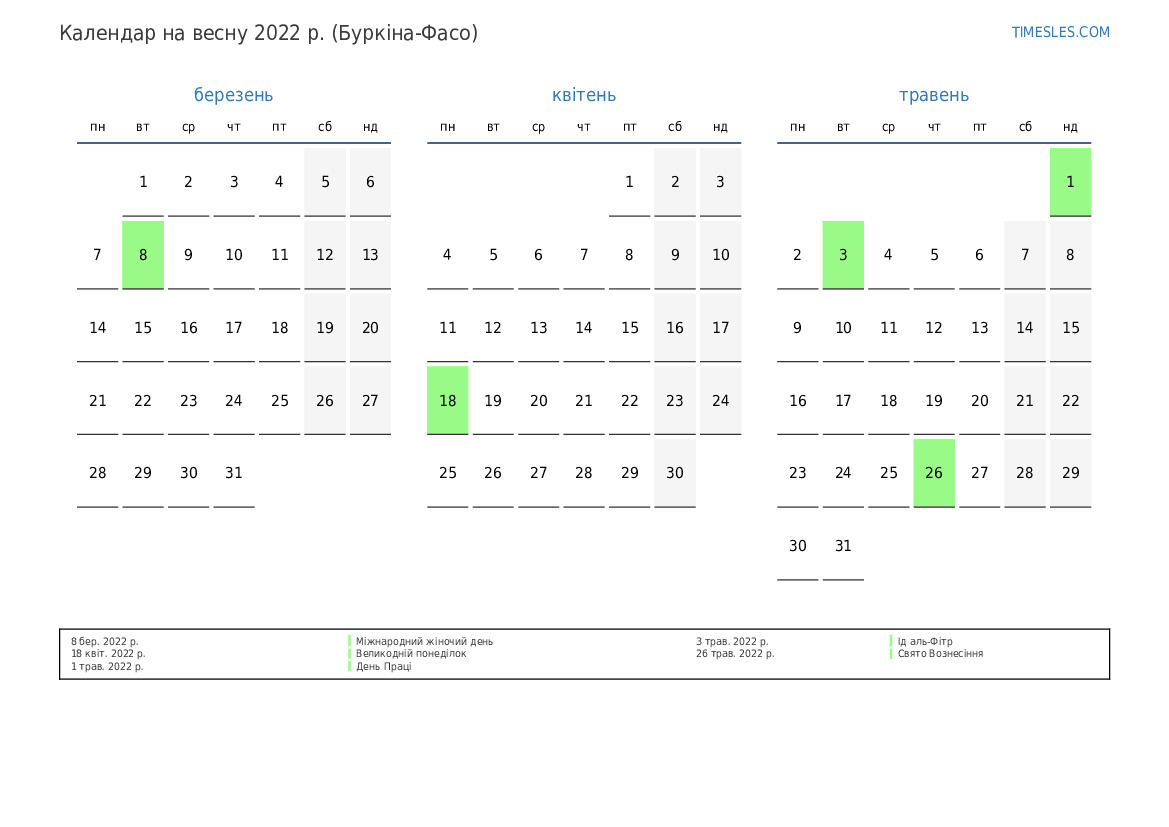The image size is (1169, 827).
Task: Click the березень month heading
Action: [233, 95]
